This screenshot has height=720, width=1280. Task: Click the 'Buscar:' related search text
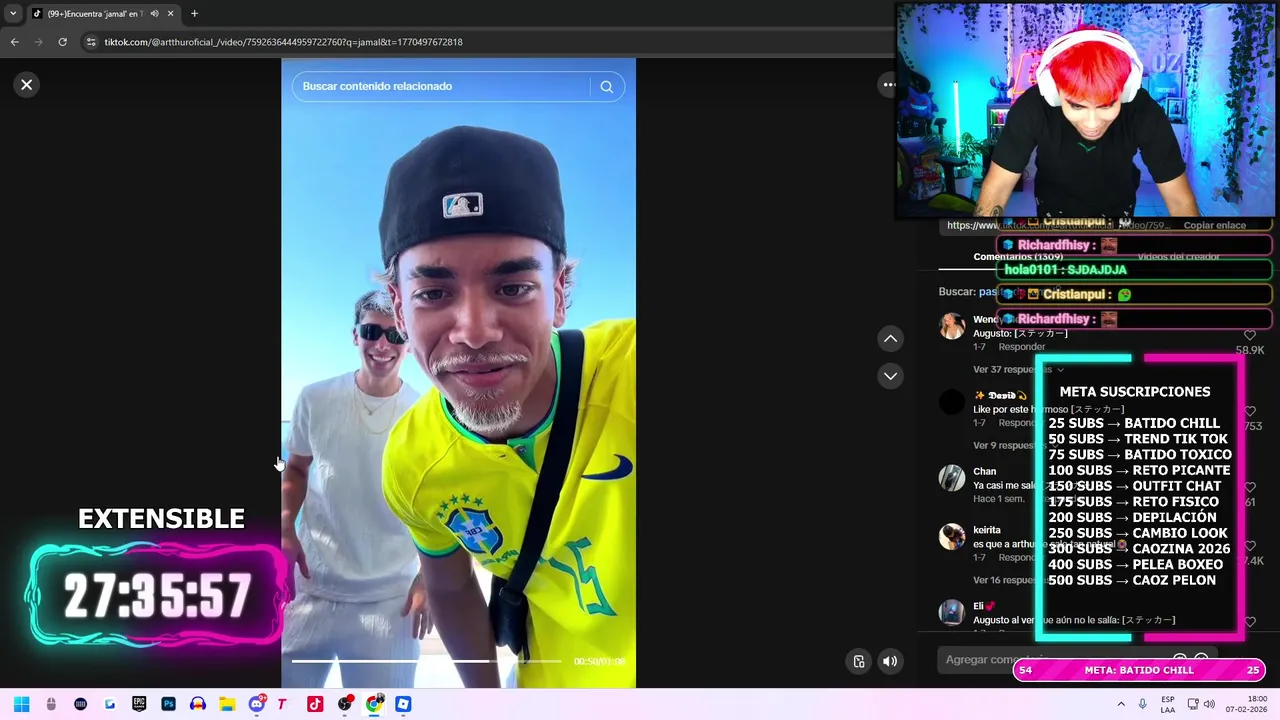pyautogui.click(x=956, y=292)
